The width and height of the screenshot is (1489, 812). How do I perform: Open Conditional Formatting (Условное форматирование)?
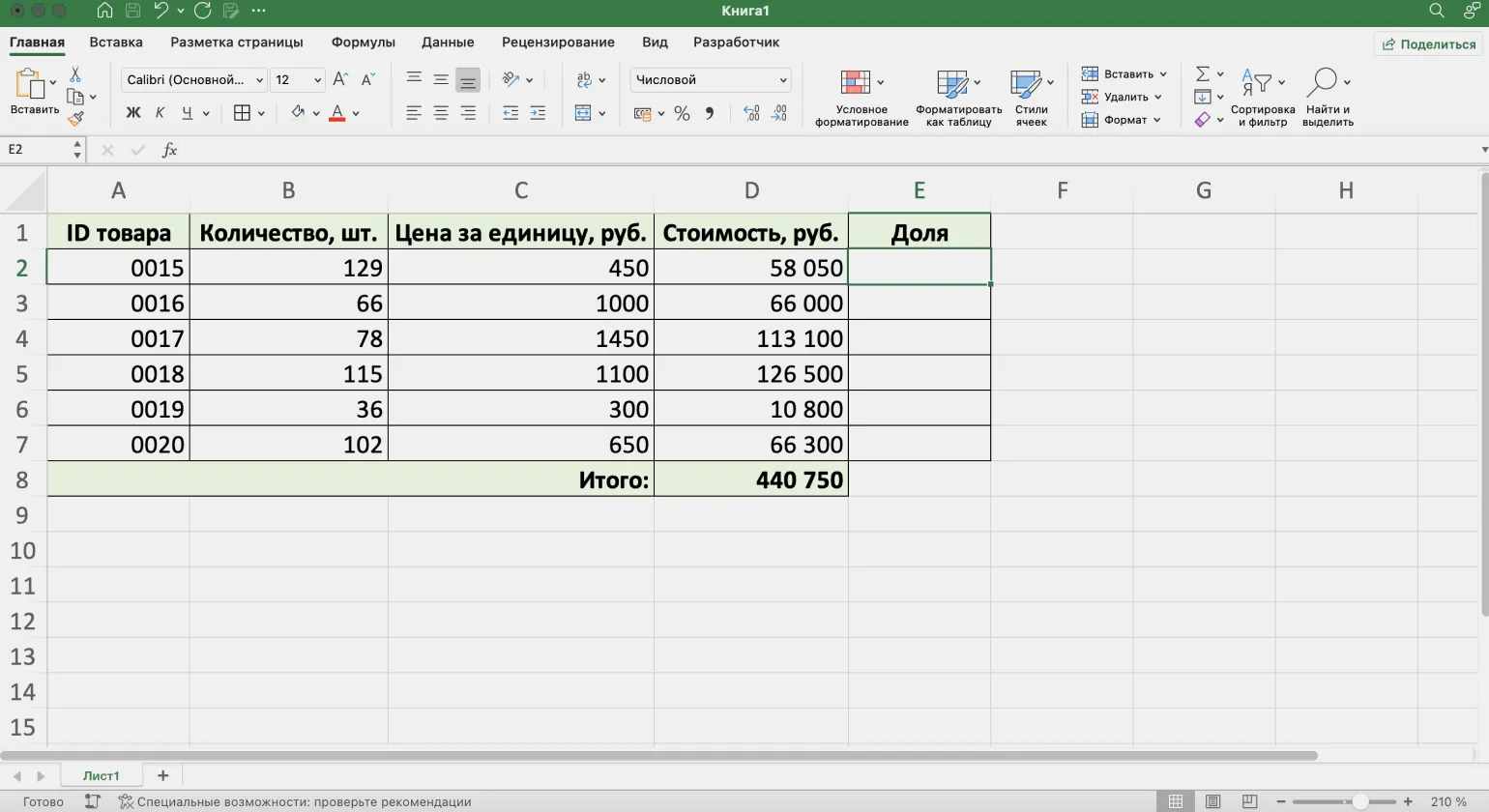click(861, 99)
